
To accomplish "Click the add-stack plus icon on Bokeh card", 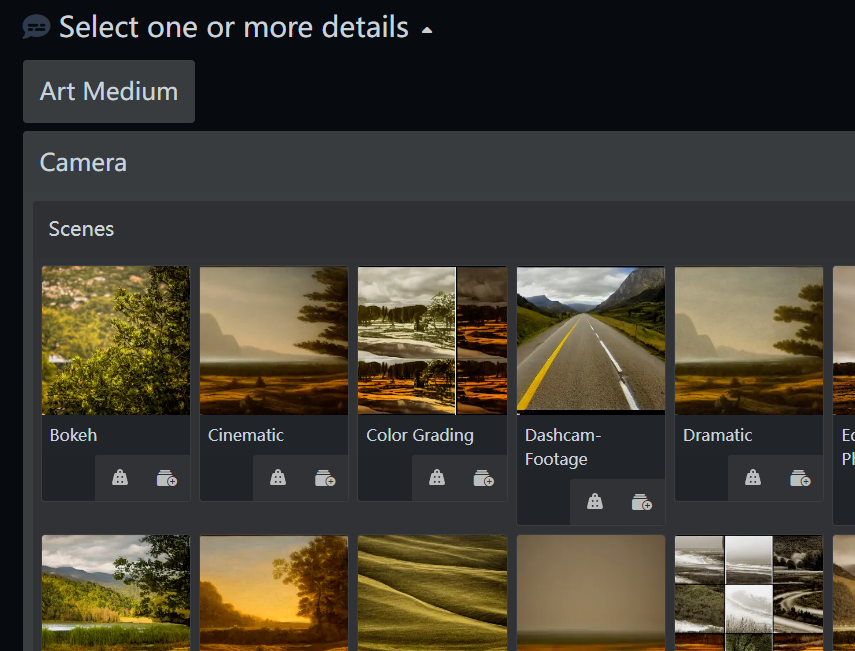I will [167, 478].
